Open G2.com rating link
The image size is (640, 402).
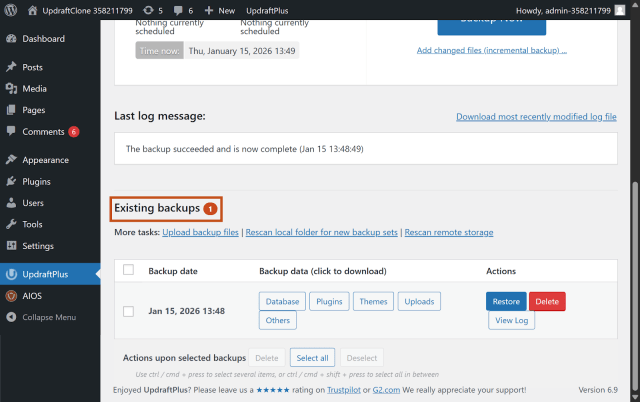(x=386, y=390)
